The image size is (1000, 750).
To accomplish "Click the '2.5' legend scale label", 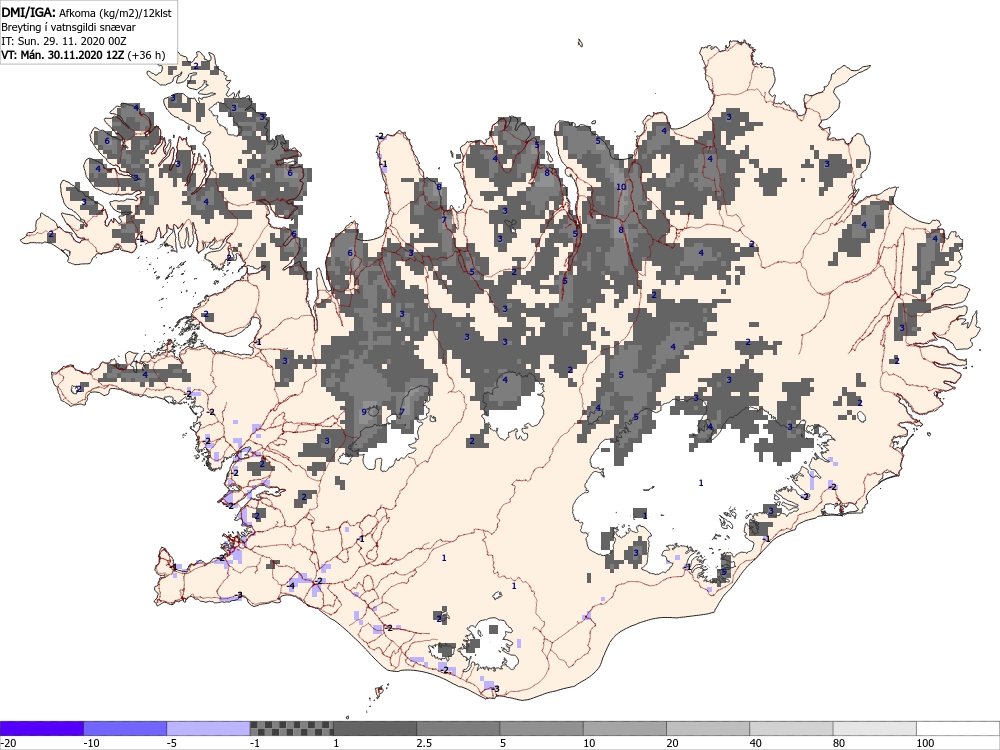I will (x=424, y=743).
